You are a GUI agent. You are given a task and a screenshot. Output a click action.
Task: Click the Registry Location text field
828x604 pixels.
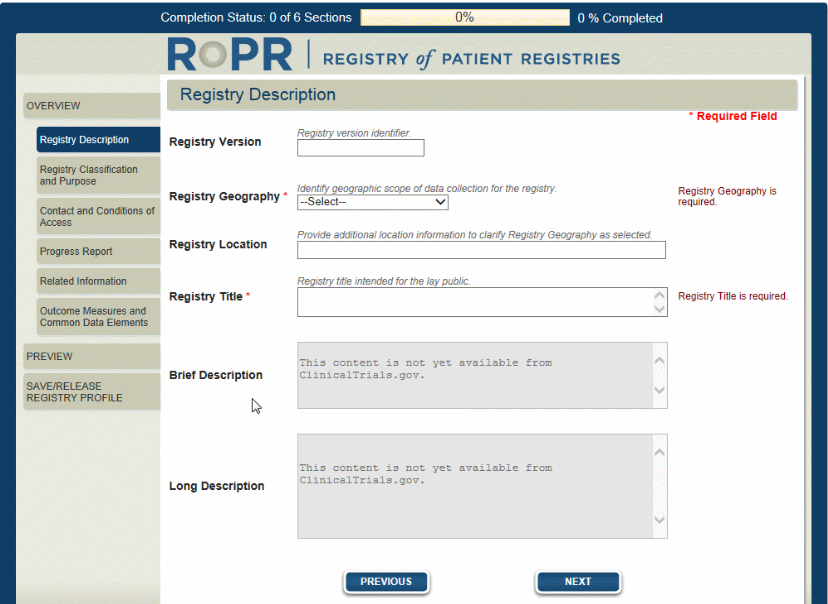click(x=481, y=250)
